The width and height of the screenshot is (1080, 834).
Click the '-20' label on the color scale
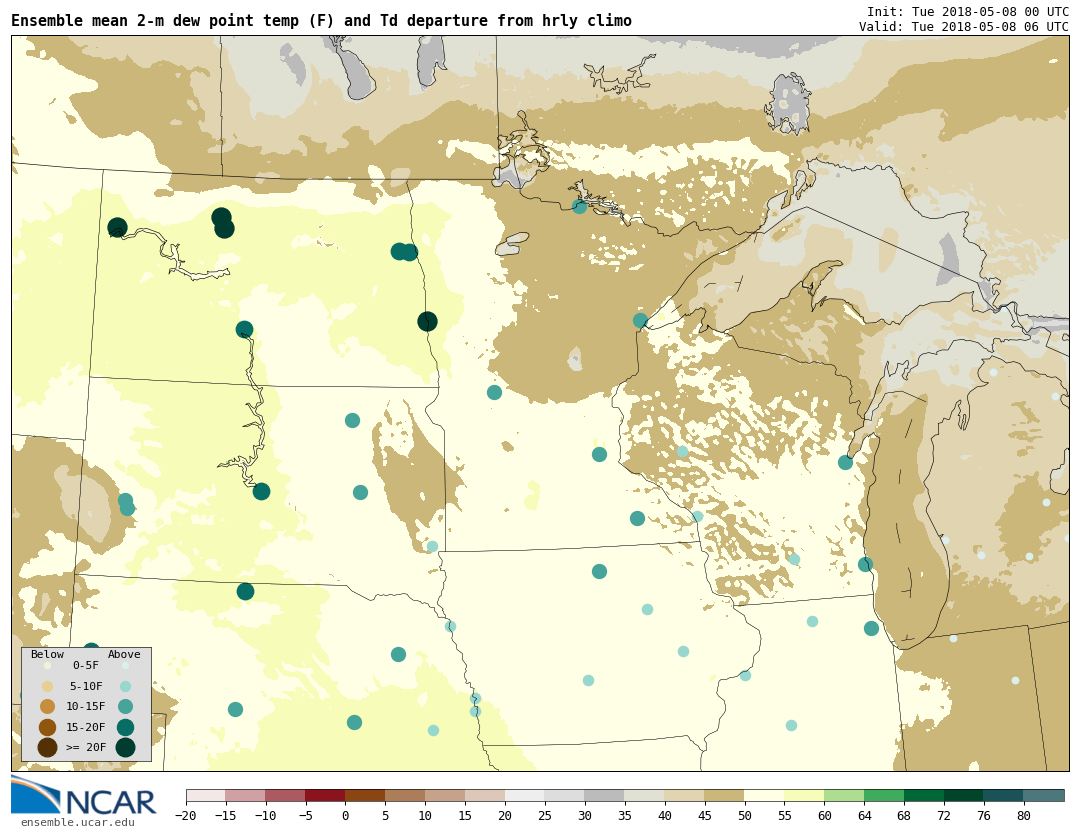point(185,816)
